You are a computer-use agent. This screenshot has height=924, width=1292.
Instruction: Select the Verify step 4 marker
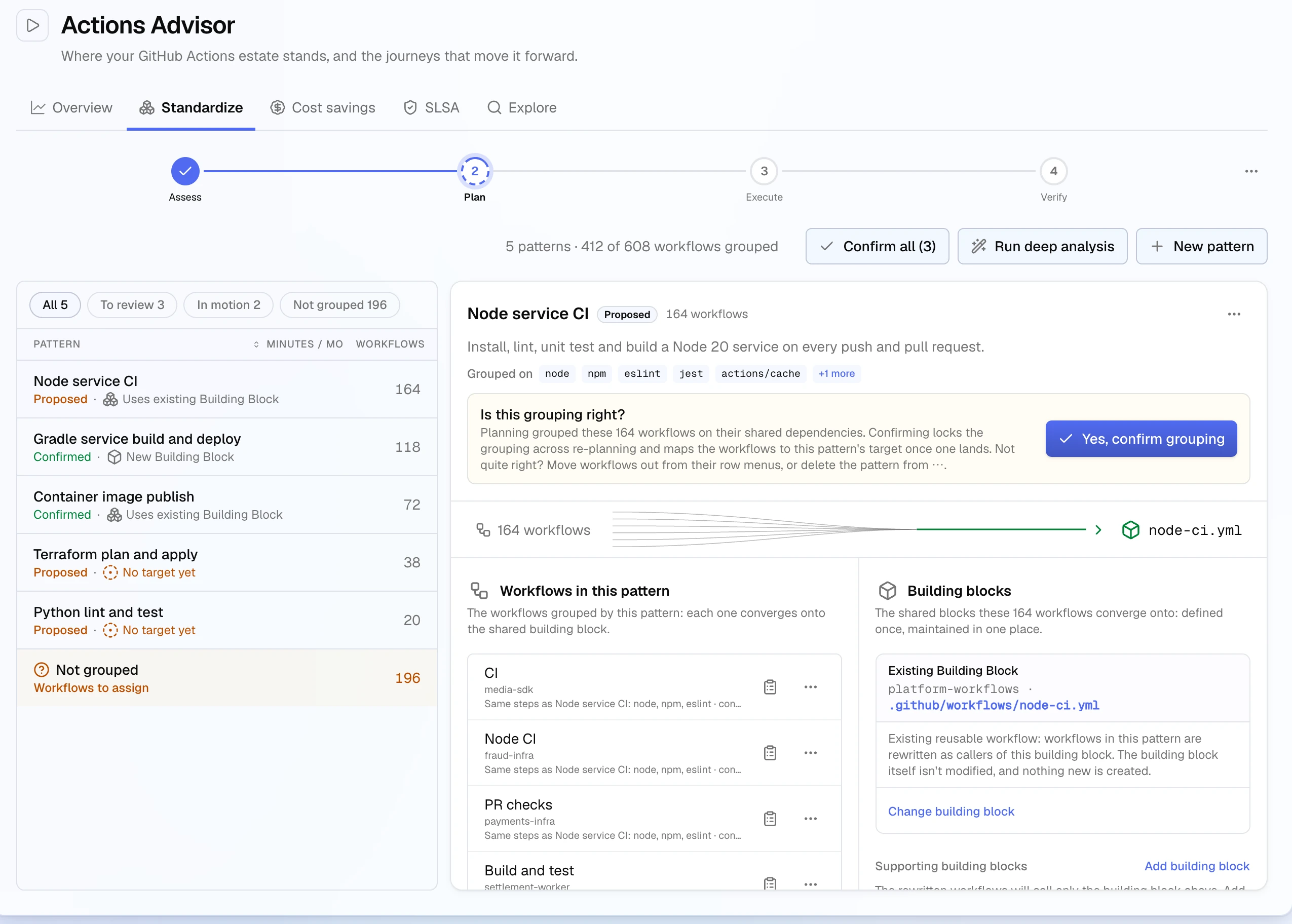point(1054,171)
